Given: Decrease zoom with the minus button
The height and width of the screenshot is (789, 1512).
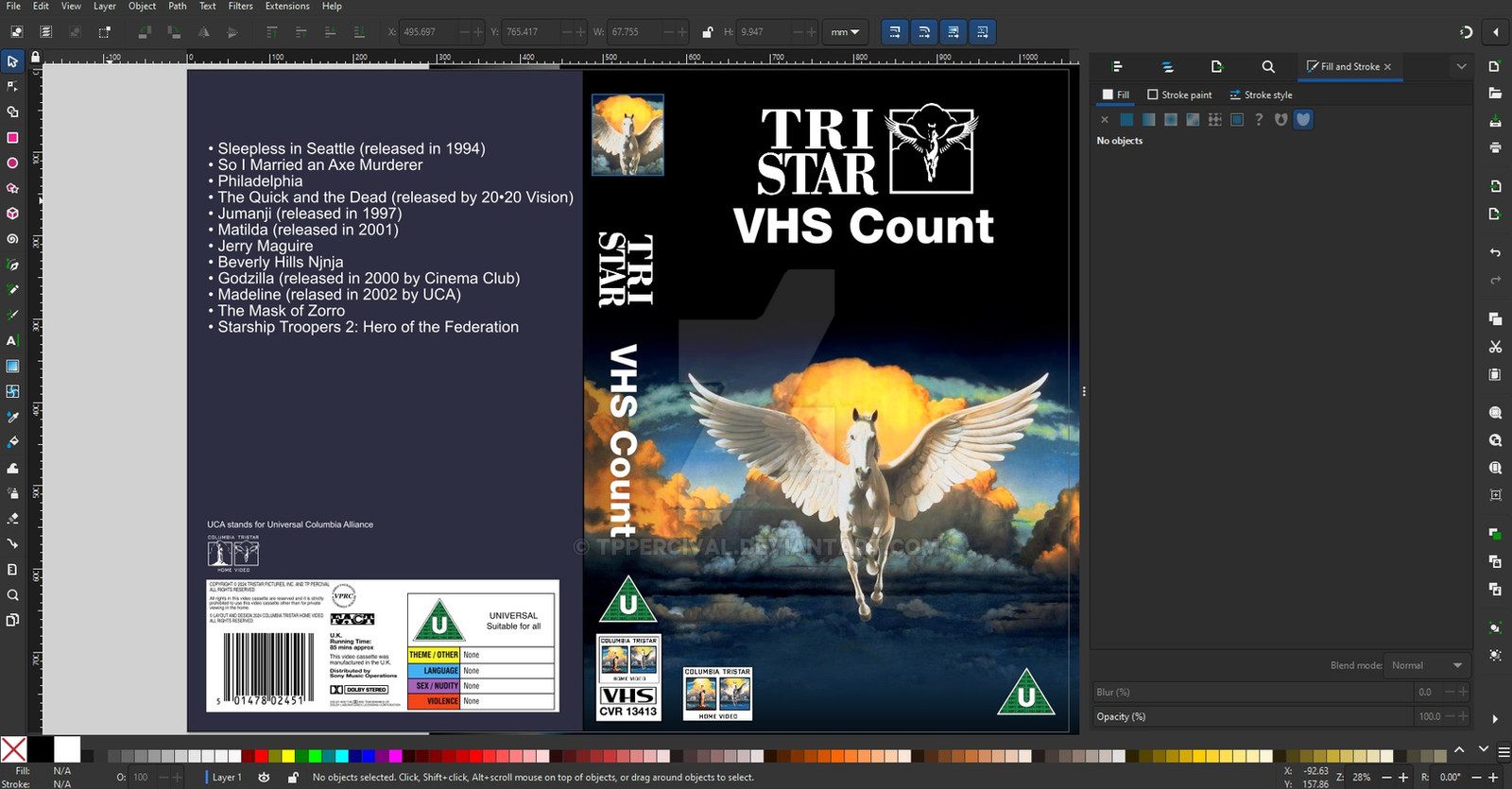Looking at the screenshot, I should pyautogui.click(x=1384, y=778).
